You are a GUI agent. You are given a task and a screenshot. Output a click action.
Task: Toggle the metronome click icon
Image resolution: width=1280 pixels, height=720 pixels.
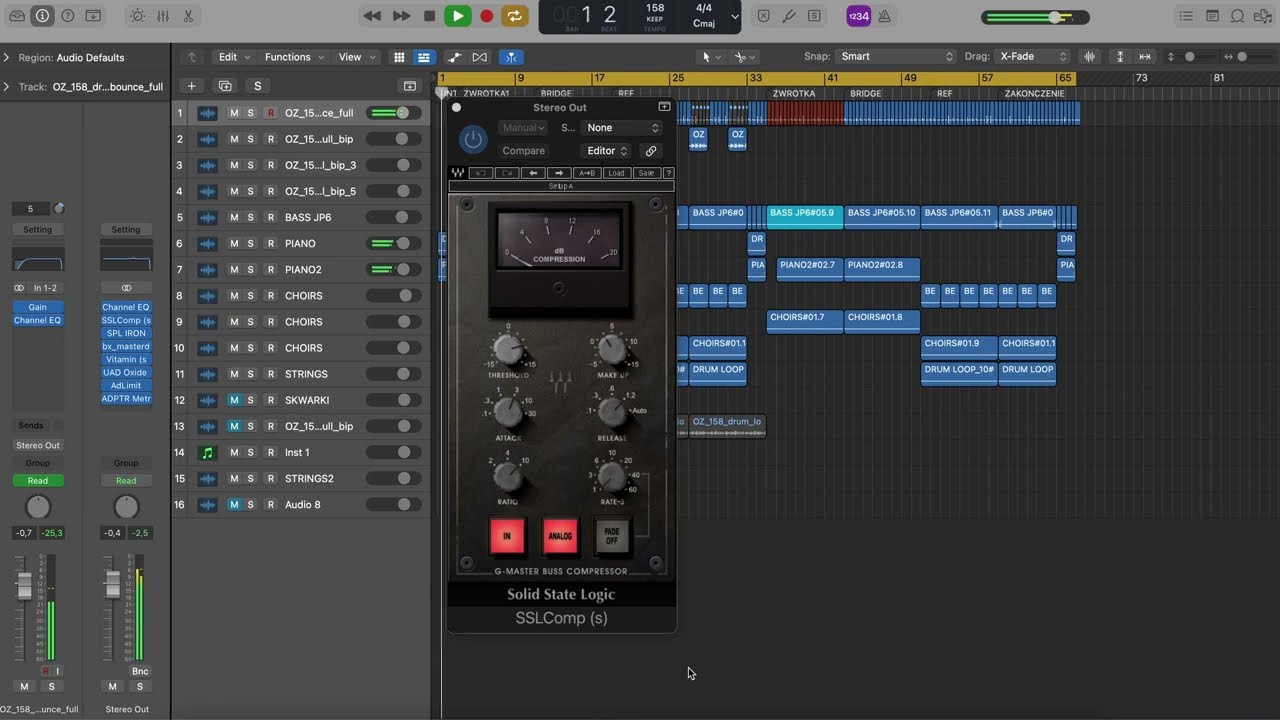885,16
